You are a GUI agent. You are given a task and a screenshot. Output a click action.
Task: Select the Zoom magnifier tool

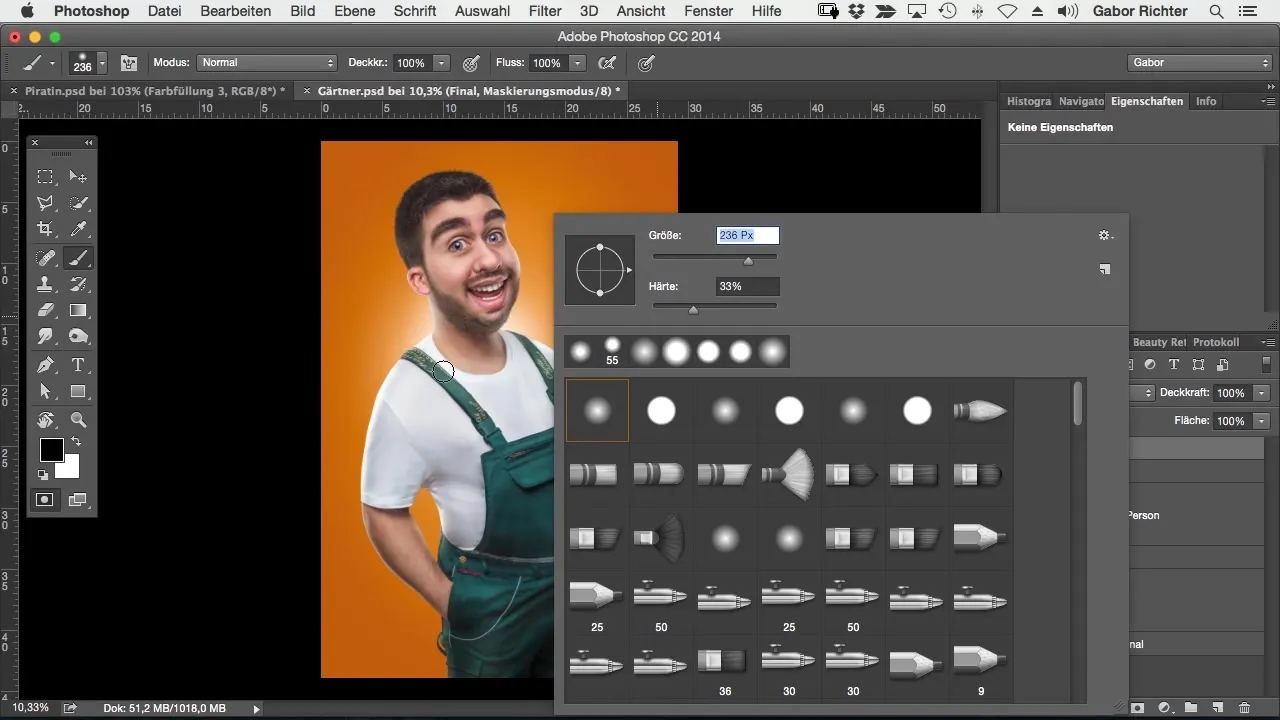pos(78,420)
